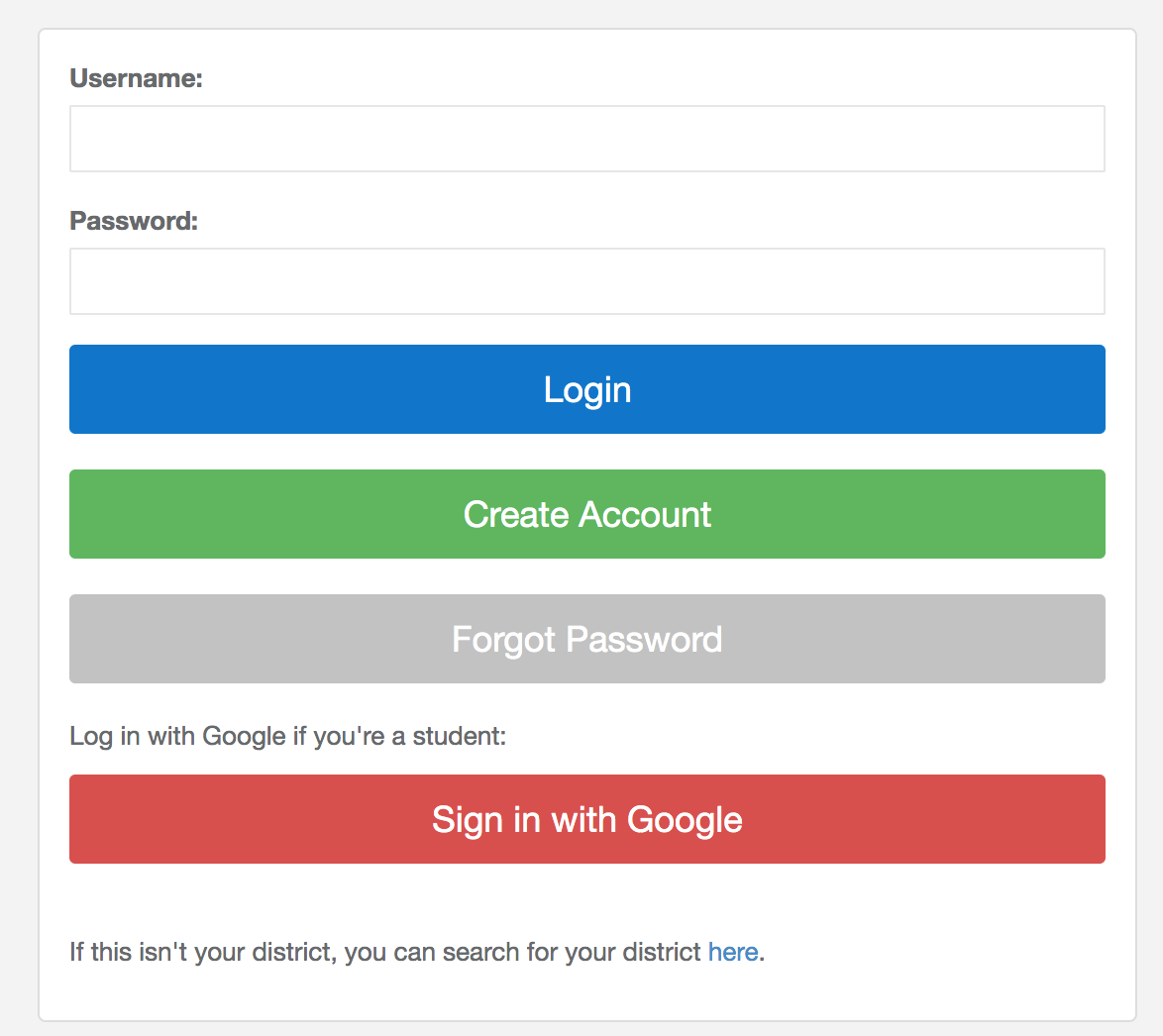Viewport: 1163px width, 1036px height.
Task: Select the first text box on the form
Action: pyautogui.click(x=586, y=139)
